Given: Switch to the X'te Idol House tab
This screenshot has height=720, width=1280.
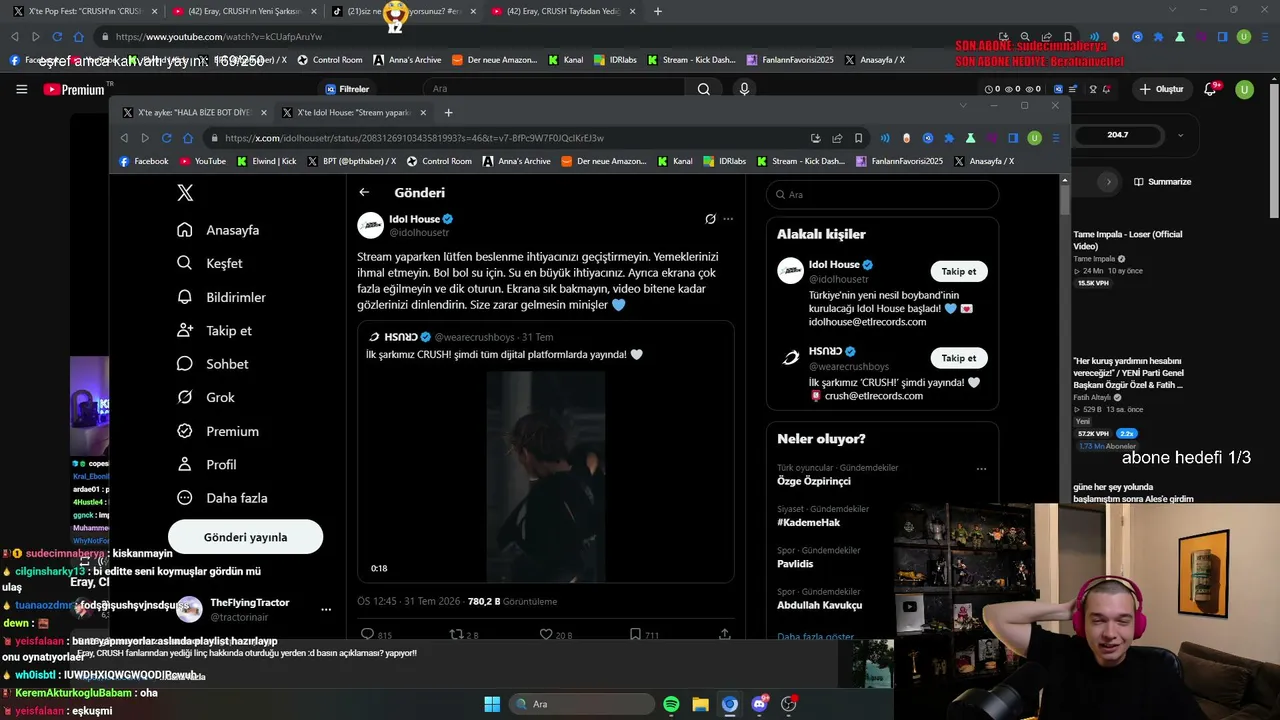Looking at the screenshot, I should (x=355, y=112).
